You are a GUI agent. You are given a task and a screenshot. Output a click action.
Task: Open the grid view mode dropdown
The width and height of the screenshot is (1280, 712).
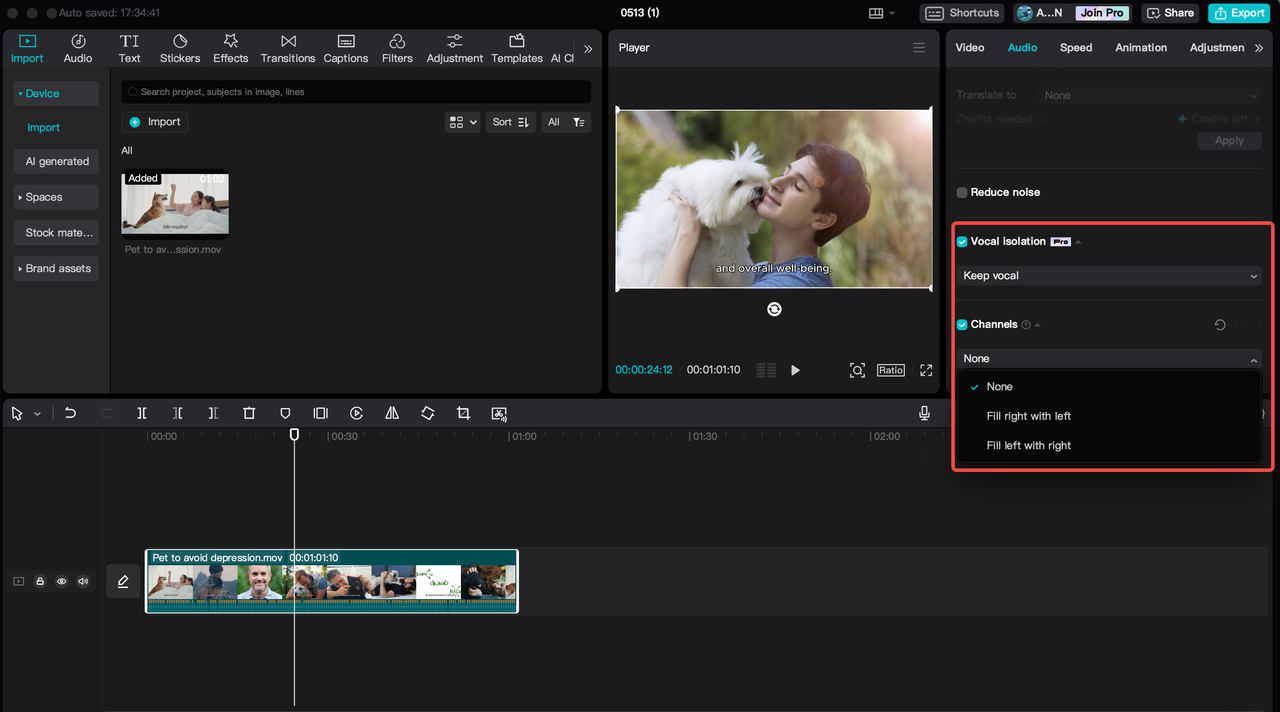click(x=463, y=122)
